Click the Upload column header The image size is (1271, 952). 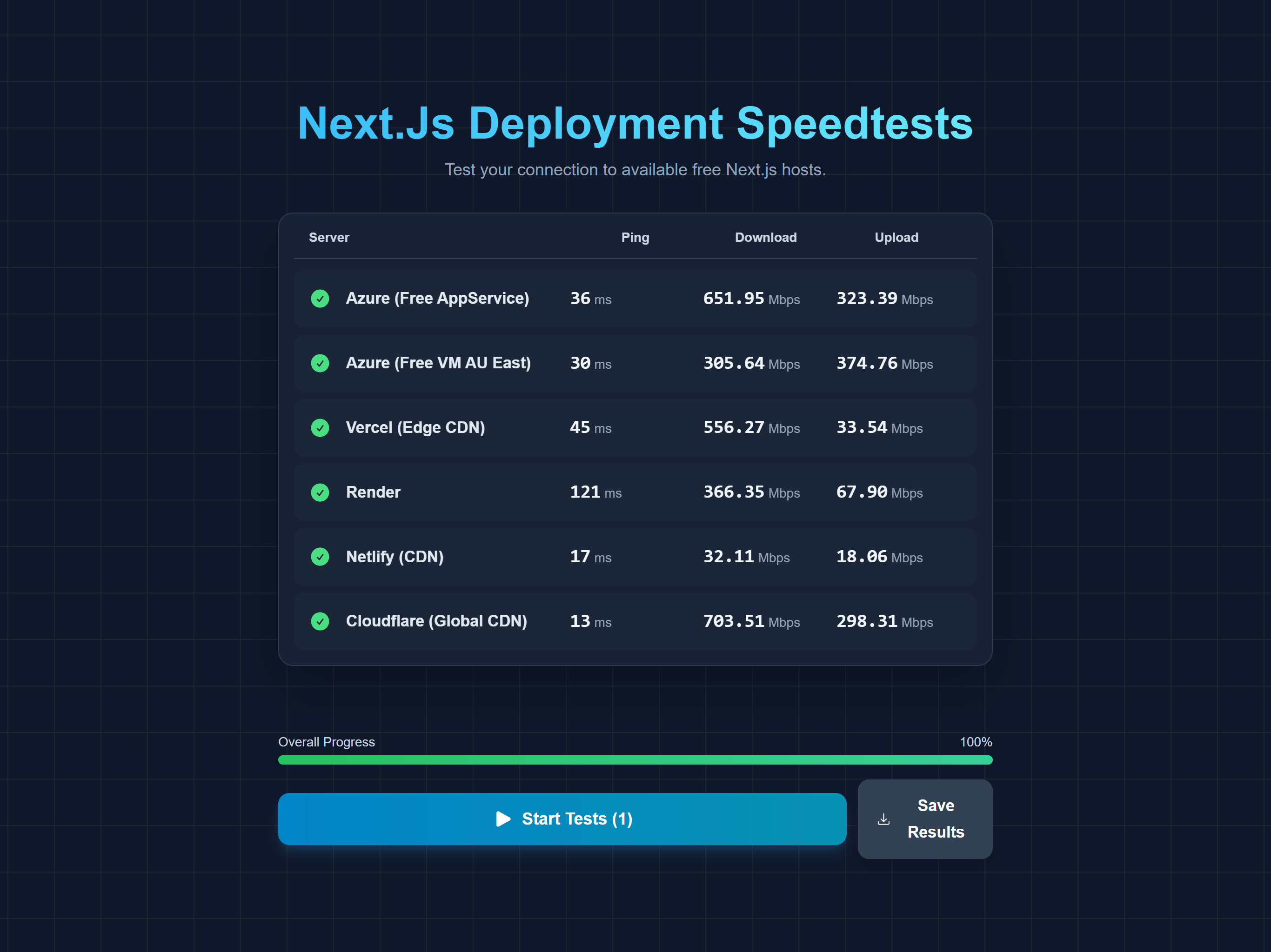(x=896, y=237)
